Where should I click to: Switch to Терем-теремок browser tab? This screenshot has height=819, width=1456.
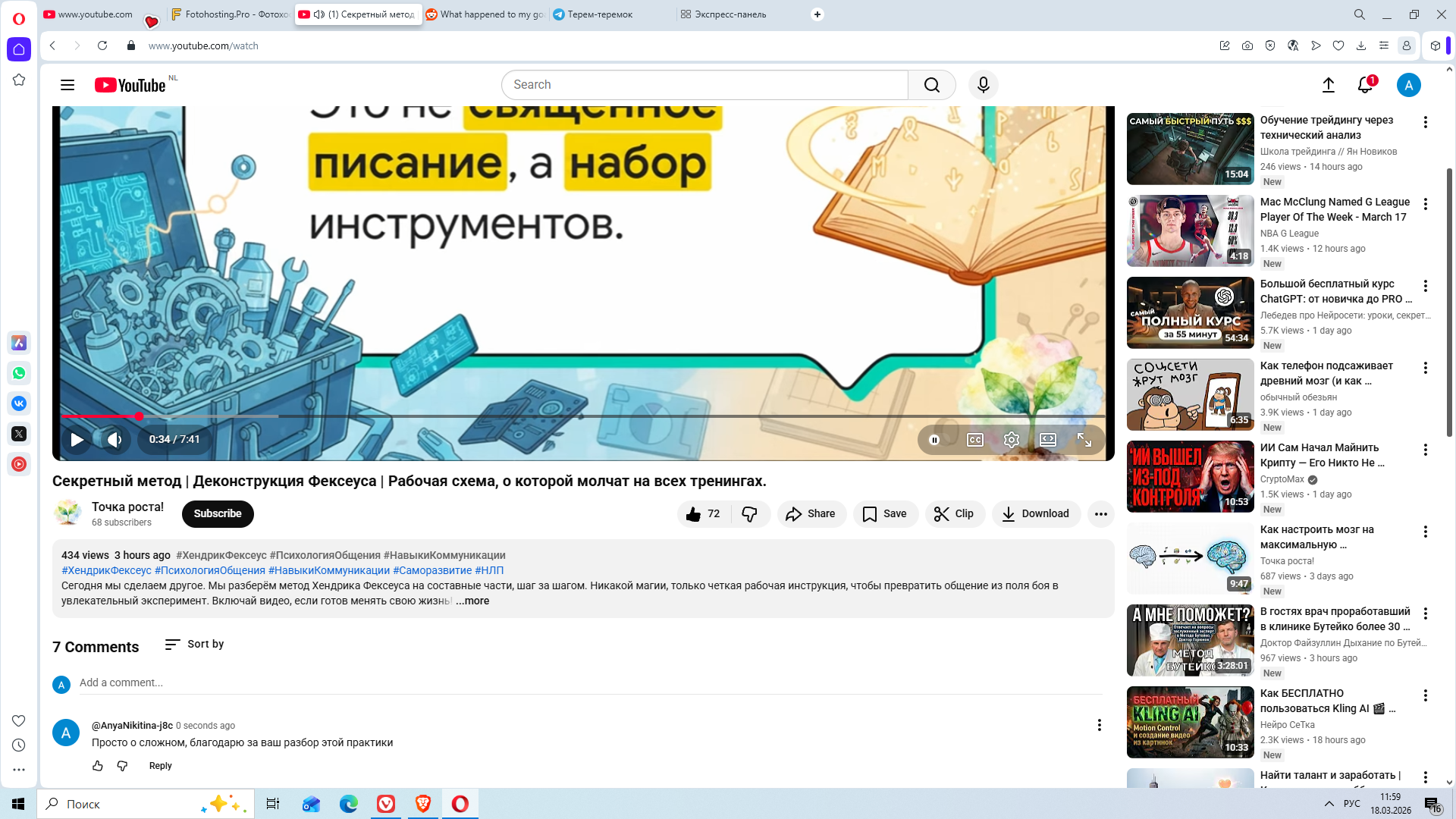[x=599, y=14]
